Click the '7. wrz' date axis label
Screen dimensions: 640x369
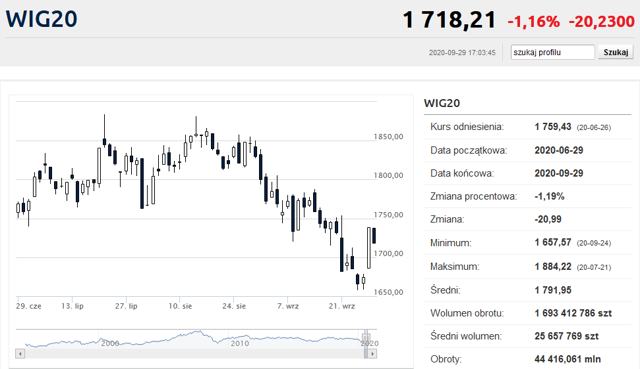[288, 306]
